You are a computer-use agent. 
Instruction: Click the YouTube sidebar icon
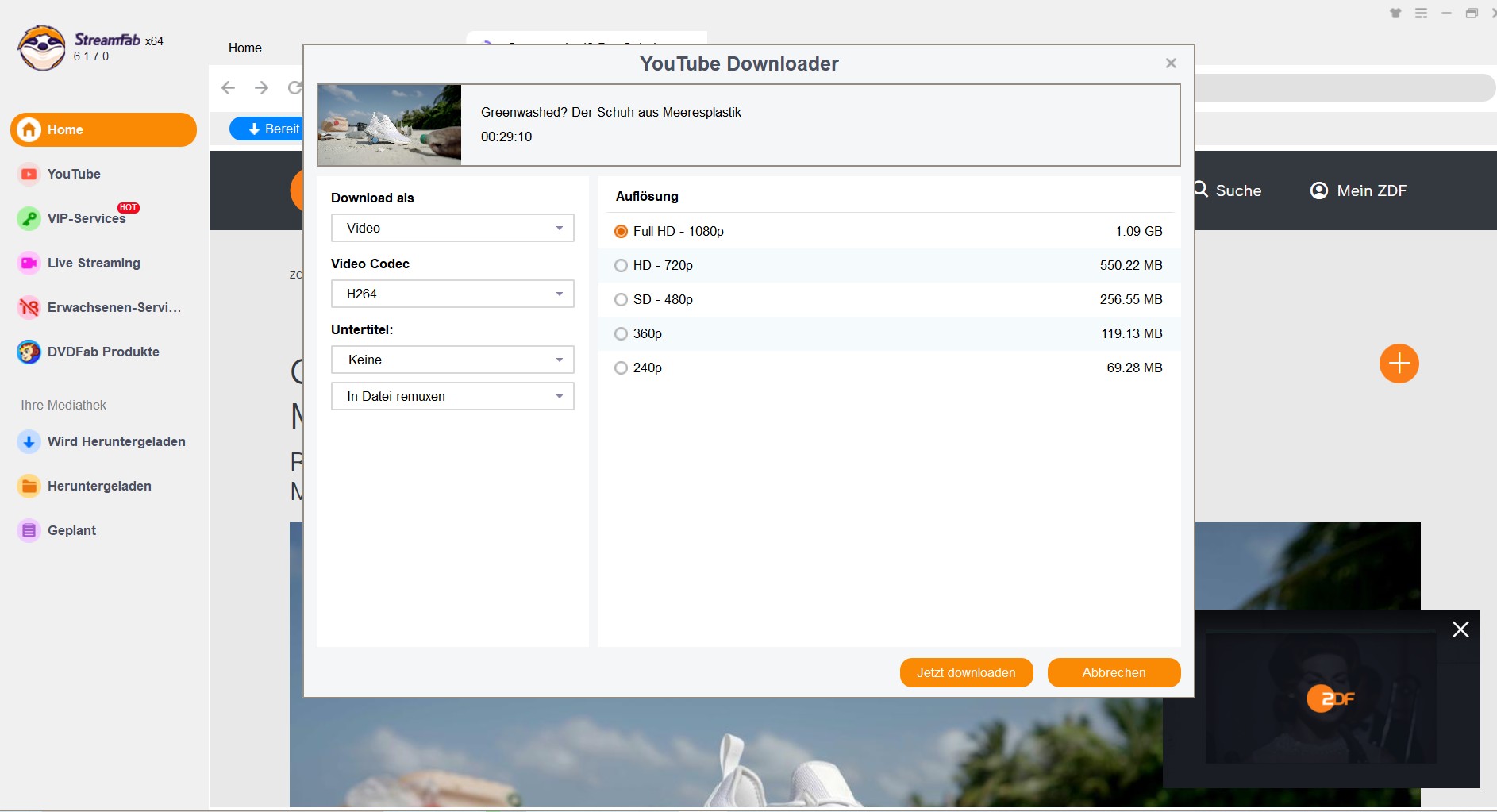tap(29, 174)
